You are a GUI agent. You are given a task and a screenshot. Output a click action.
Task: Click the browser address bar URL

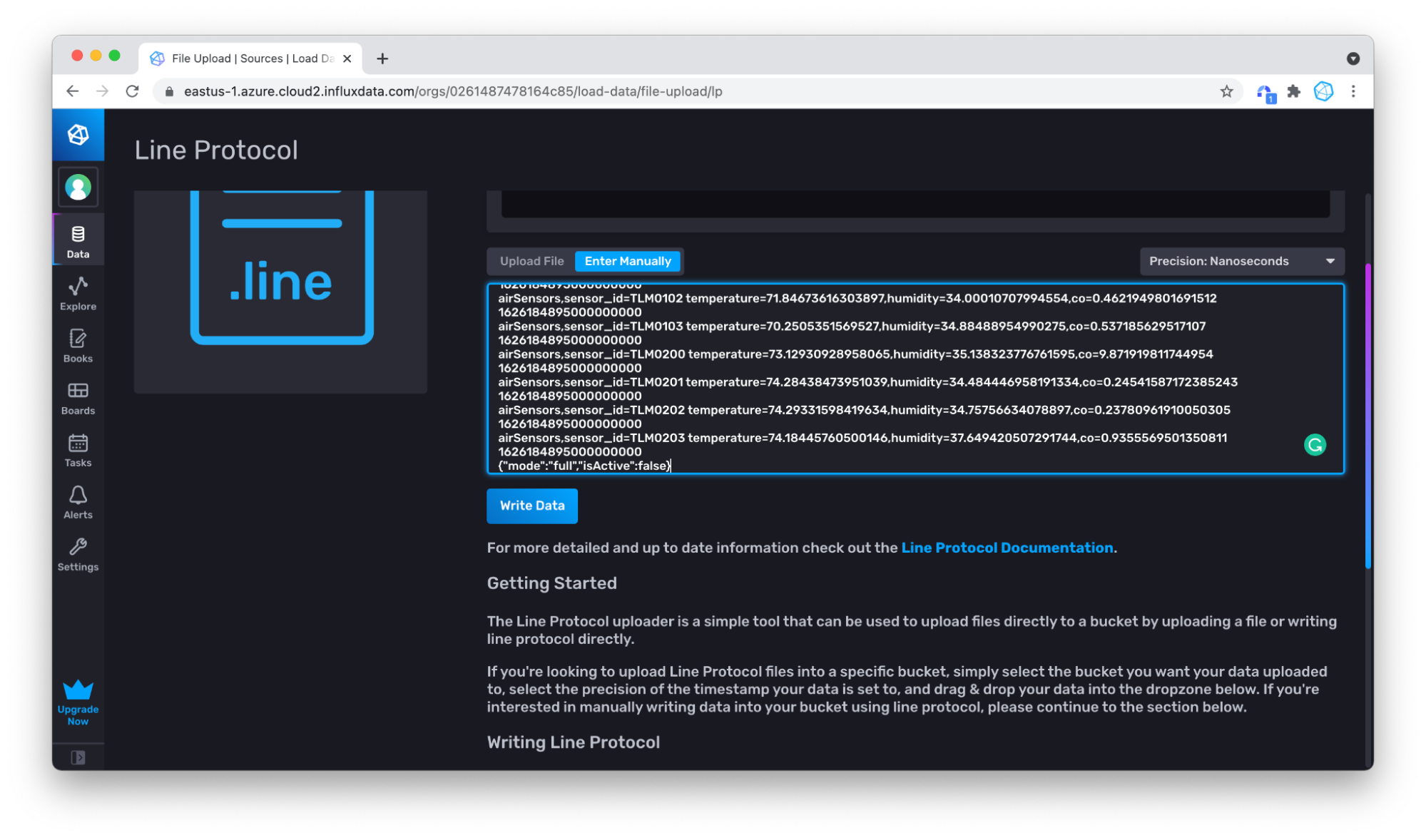pos(453,91)
